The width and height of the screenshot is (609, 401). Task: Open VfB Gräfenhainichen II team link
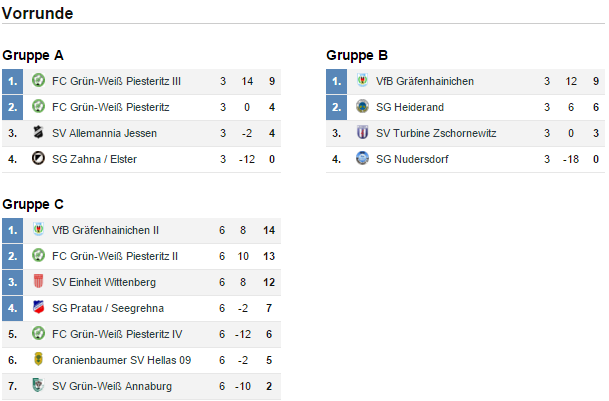pos(105,230)
